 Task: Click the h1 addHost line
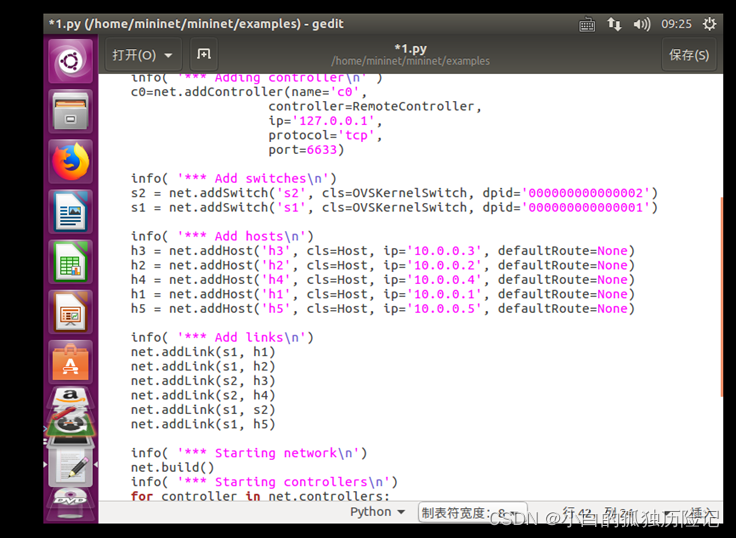click(383, 295)
